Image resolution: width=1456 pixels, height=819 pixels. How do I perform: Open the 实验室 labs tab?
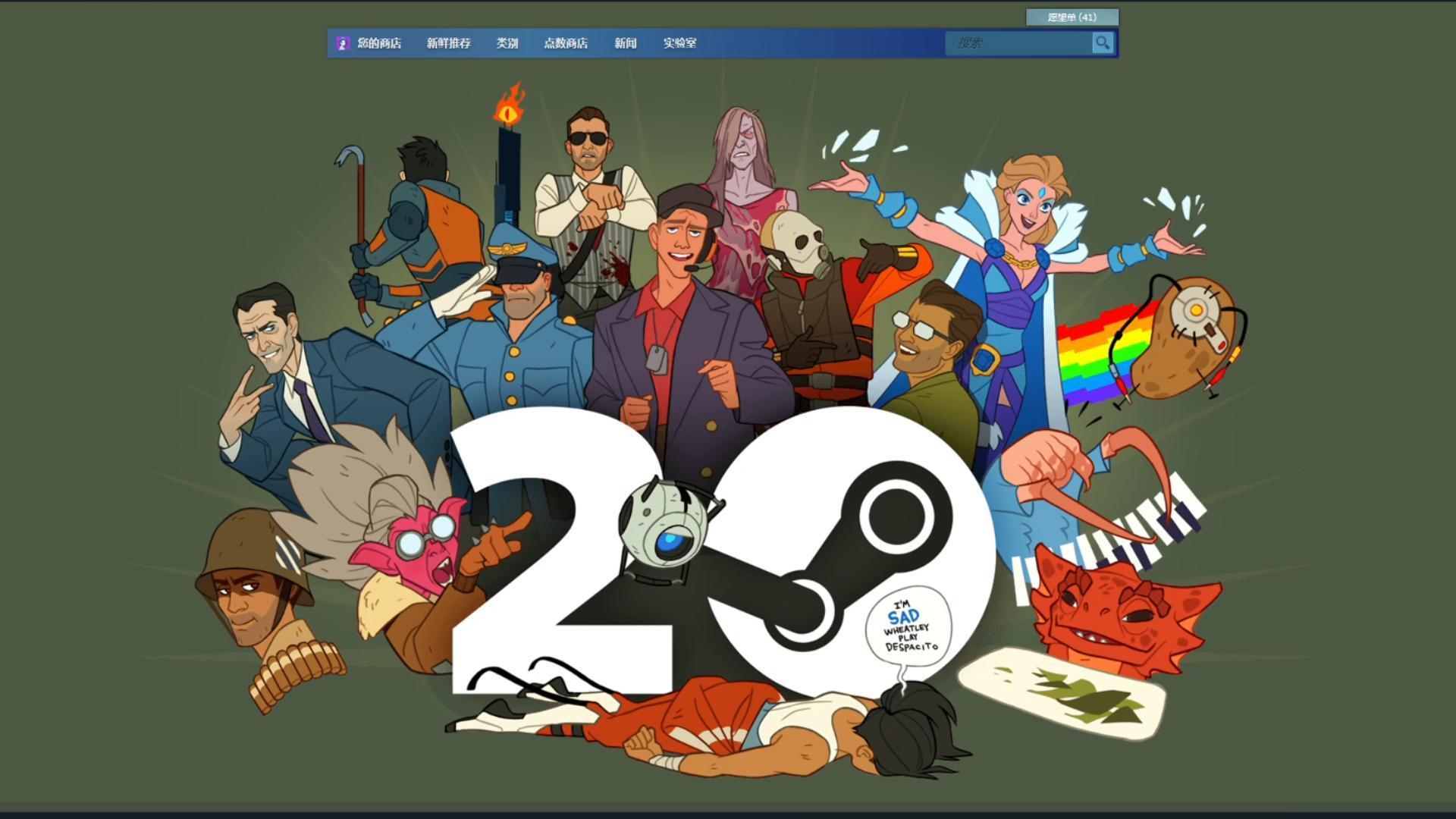(x=679, y=43)
